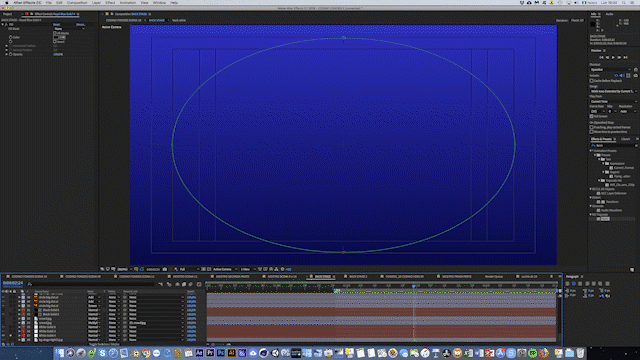The height and width of the screenshot is (360, 640).
Task: Click the timeline current timecode
Action: click(x=13, y=283)
